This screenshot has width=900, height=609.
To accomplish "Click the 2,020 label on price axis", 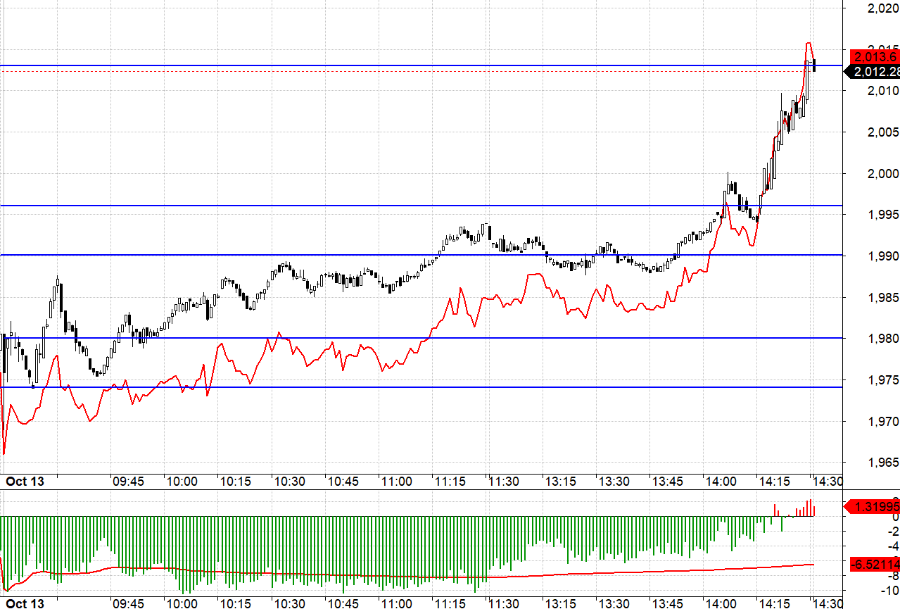I will click(x=880, y=9).
